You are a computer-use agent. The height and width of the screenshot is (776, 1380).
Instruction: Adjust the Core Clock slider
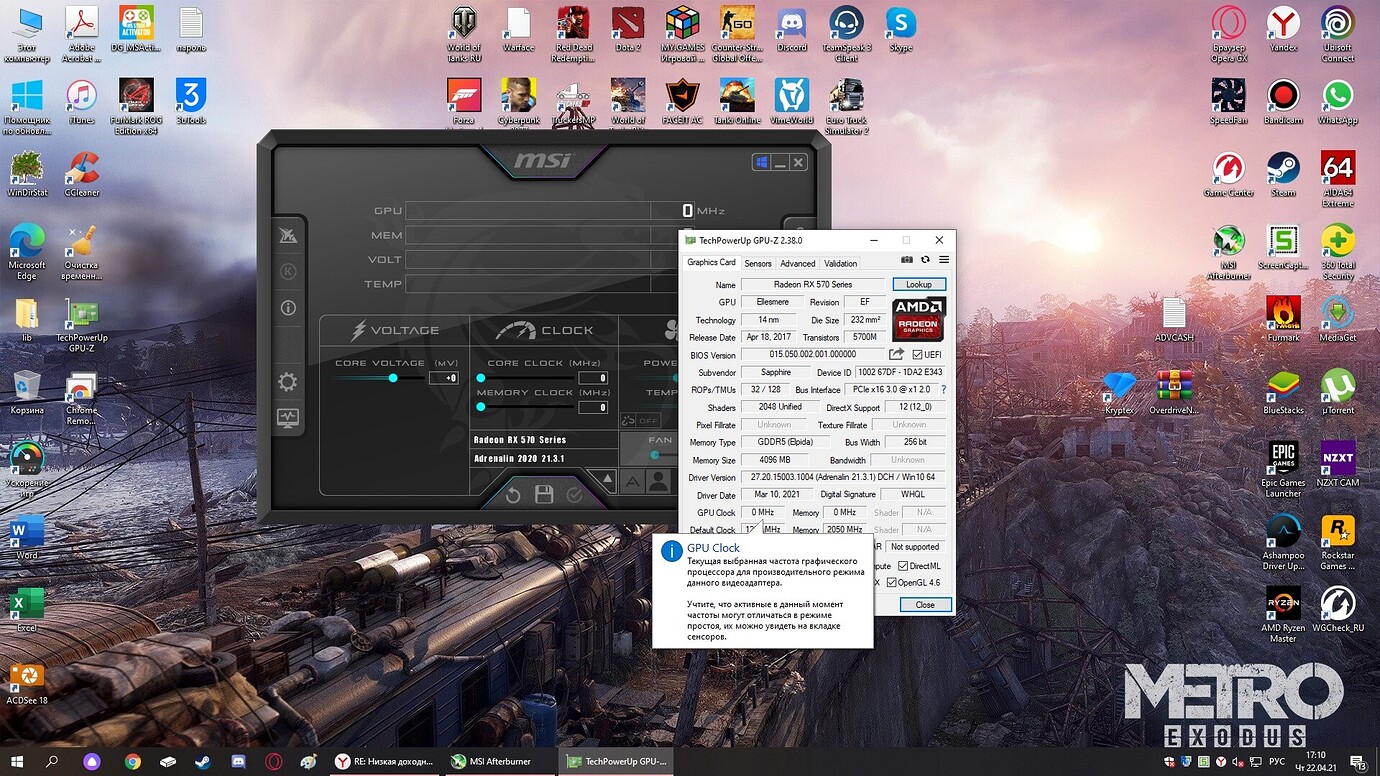coord(481,378)
